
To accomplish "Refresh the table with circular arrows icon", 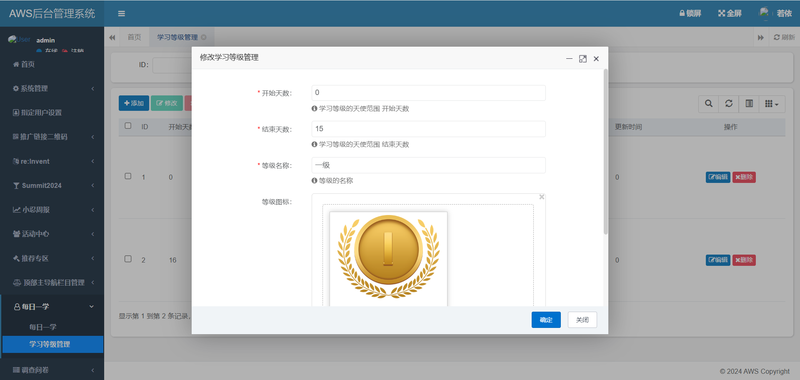I will tap(729, 104).
